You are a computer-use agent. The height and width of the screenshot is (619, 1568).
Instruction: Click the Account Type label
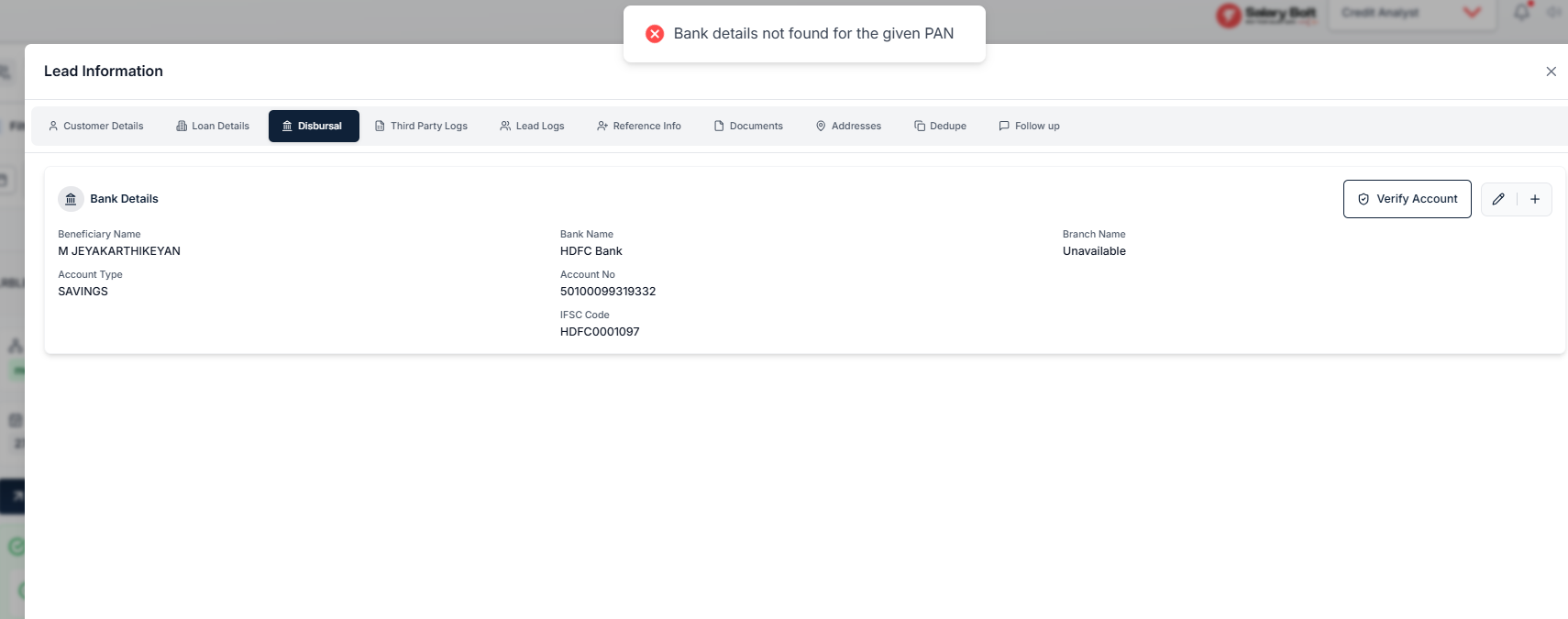[x=90, y=275]
